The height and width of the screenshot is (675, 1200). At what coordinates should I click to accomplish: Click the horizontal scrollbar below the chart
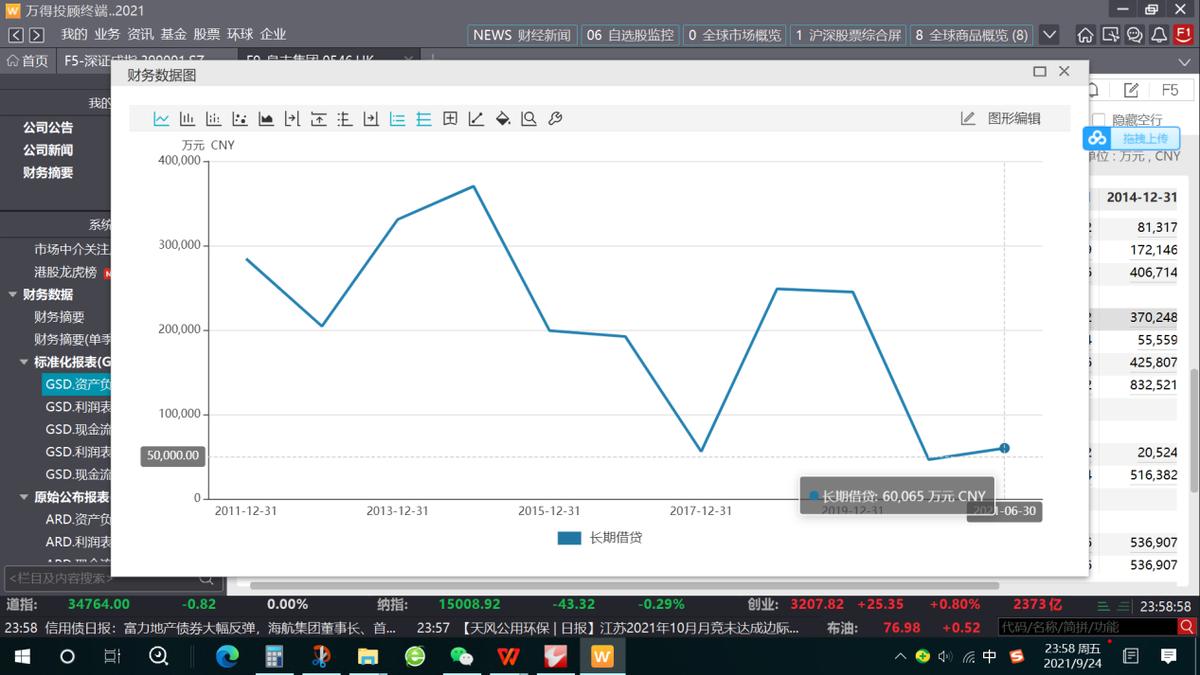point(624,585)
